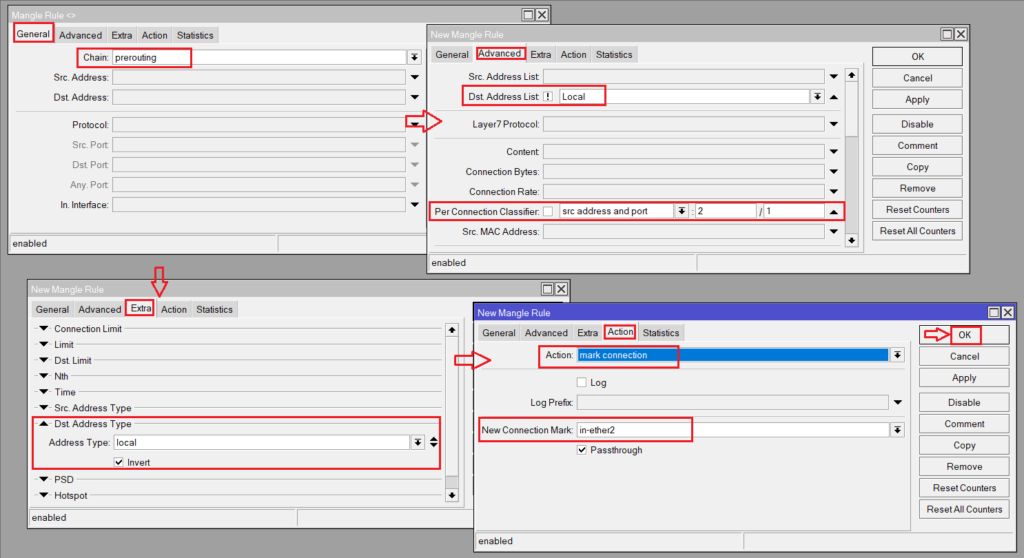
Task: Toggle the Invert checkbox under Address Type
Action: coord(119,462)
